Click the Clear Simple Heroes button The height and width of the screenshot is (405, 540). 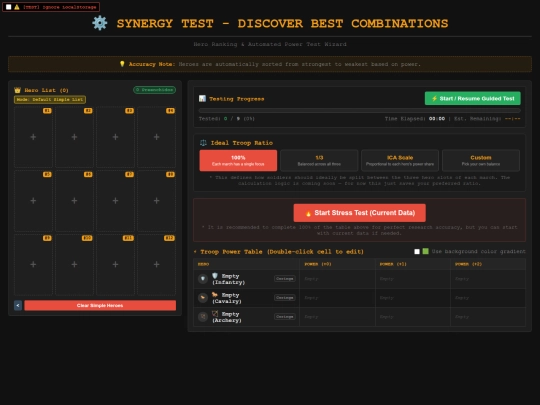tap(100, 305)
